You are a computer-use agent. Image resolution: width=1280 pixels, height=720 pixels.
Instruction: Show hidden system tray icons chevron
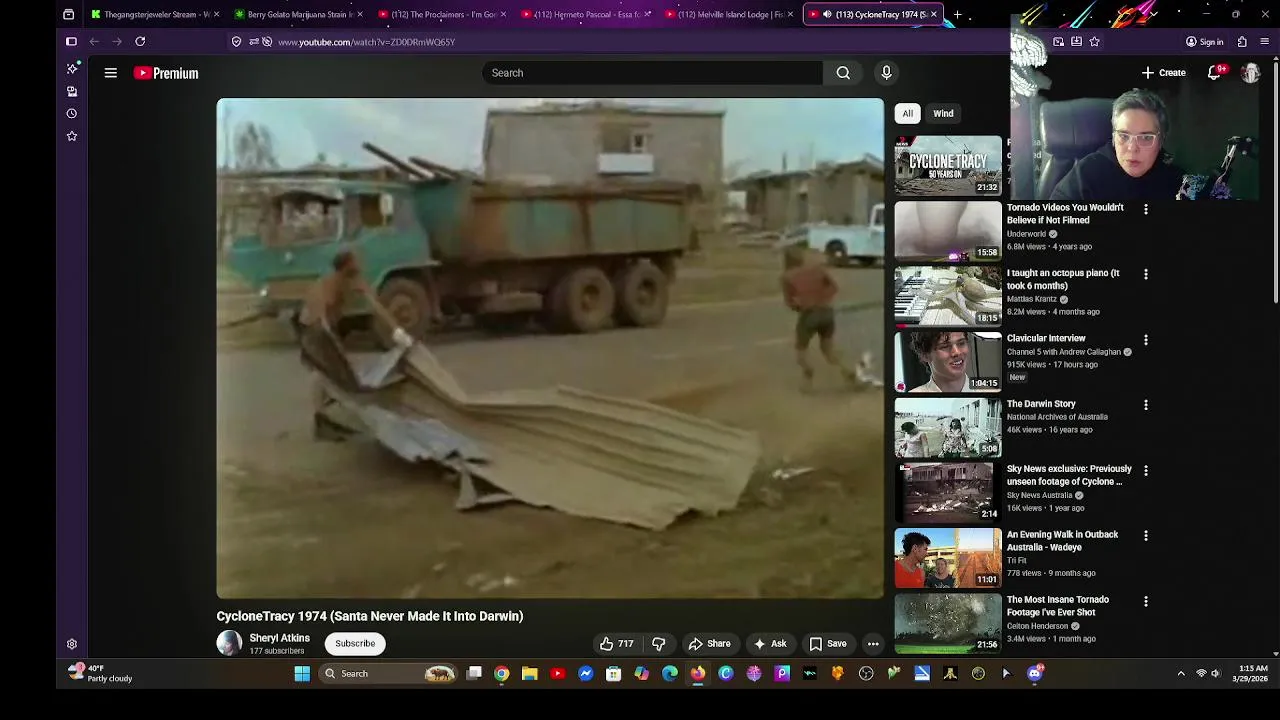(1181, 673)
